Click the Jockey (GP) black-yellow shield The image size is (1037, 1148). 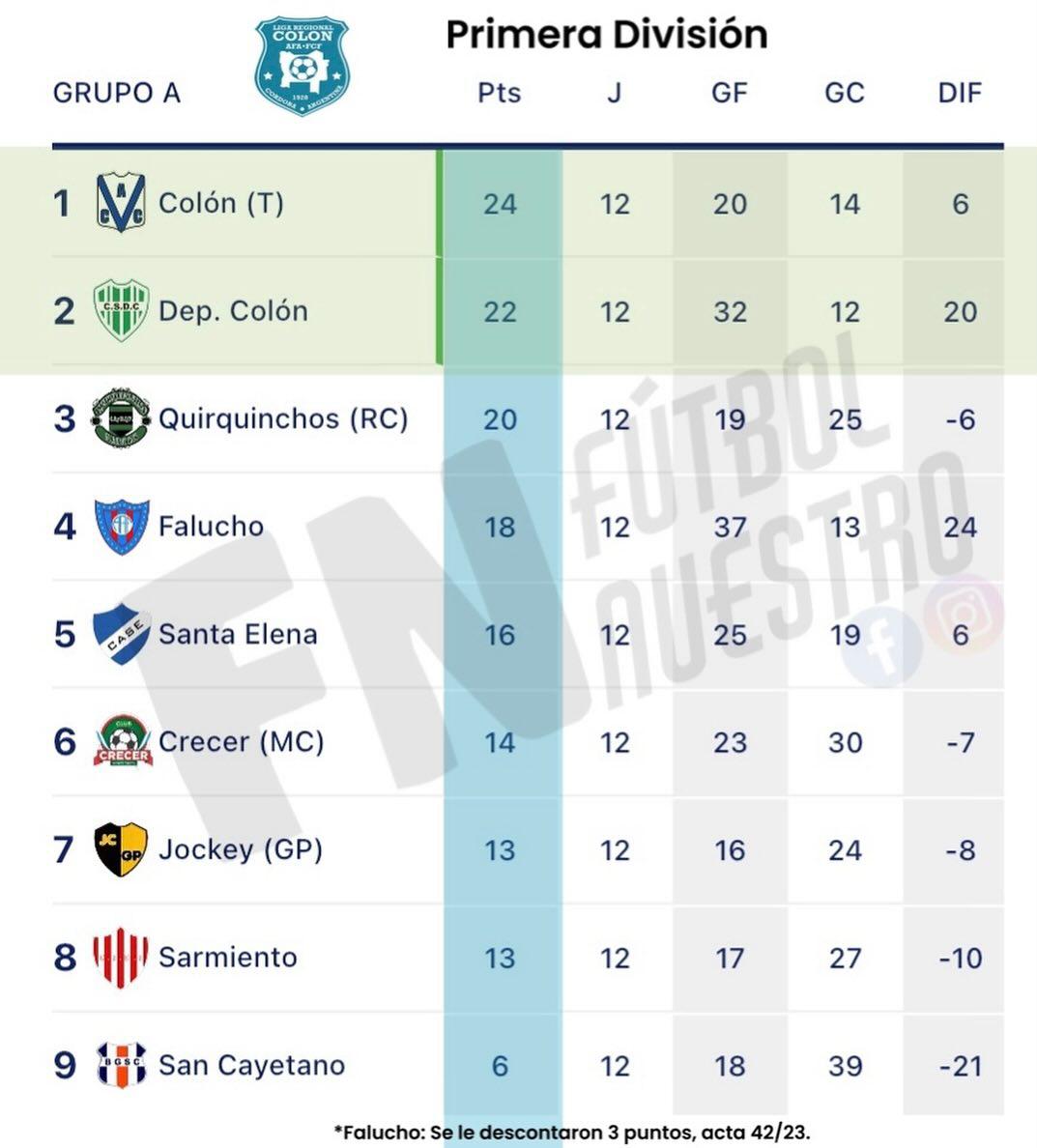[121, 849]
